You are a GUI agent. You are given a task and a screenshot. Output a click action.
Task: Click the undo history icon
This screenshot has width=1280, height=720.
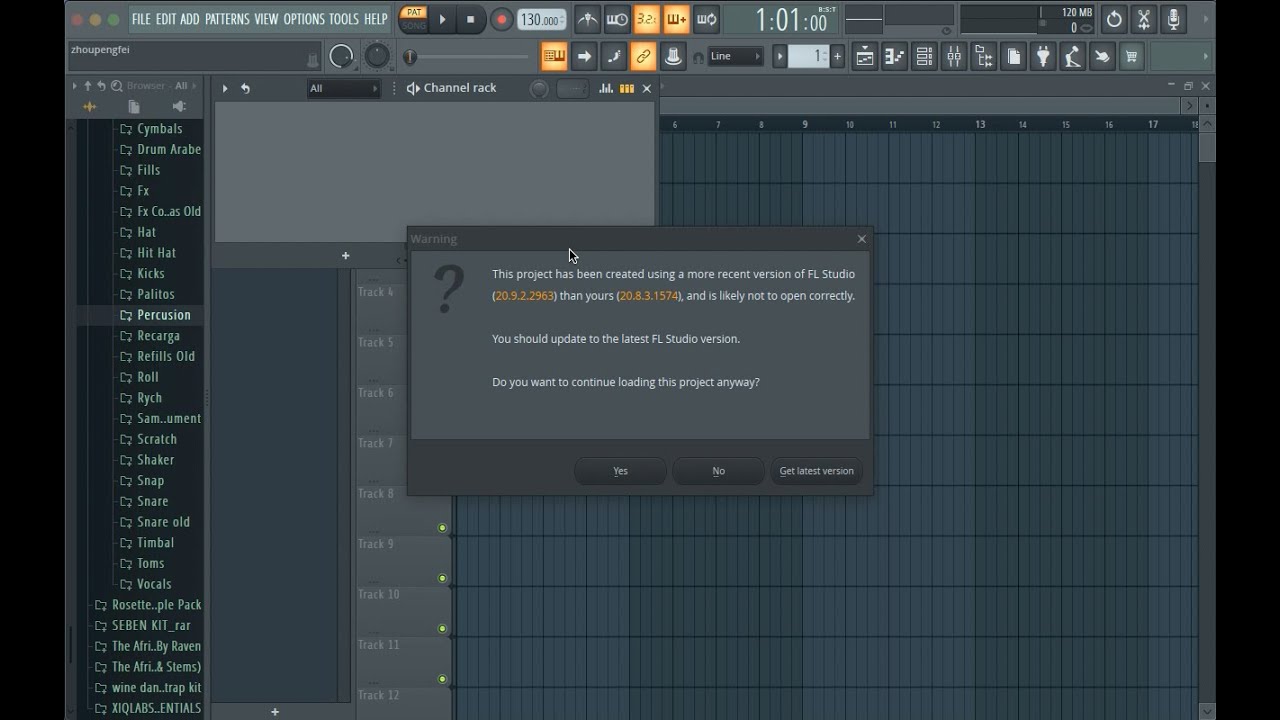(x=1114, y=19)
